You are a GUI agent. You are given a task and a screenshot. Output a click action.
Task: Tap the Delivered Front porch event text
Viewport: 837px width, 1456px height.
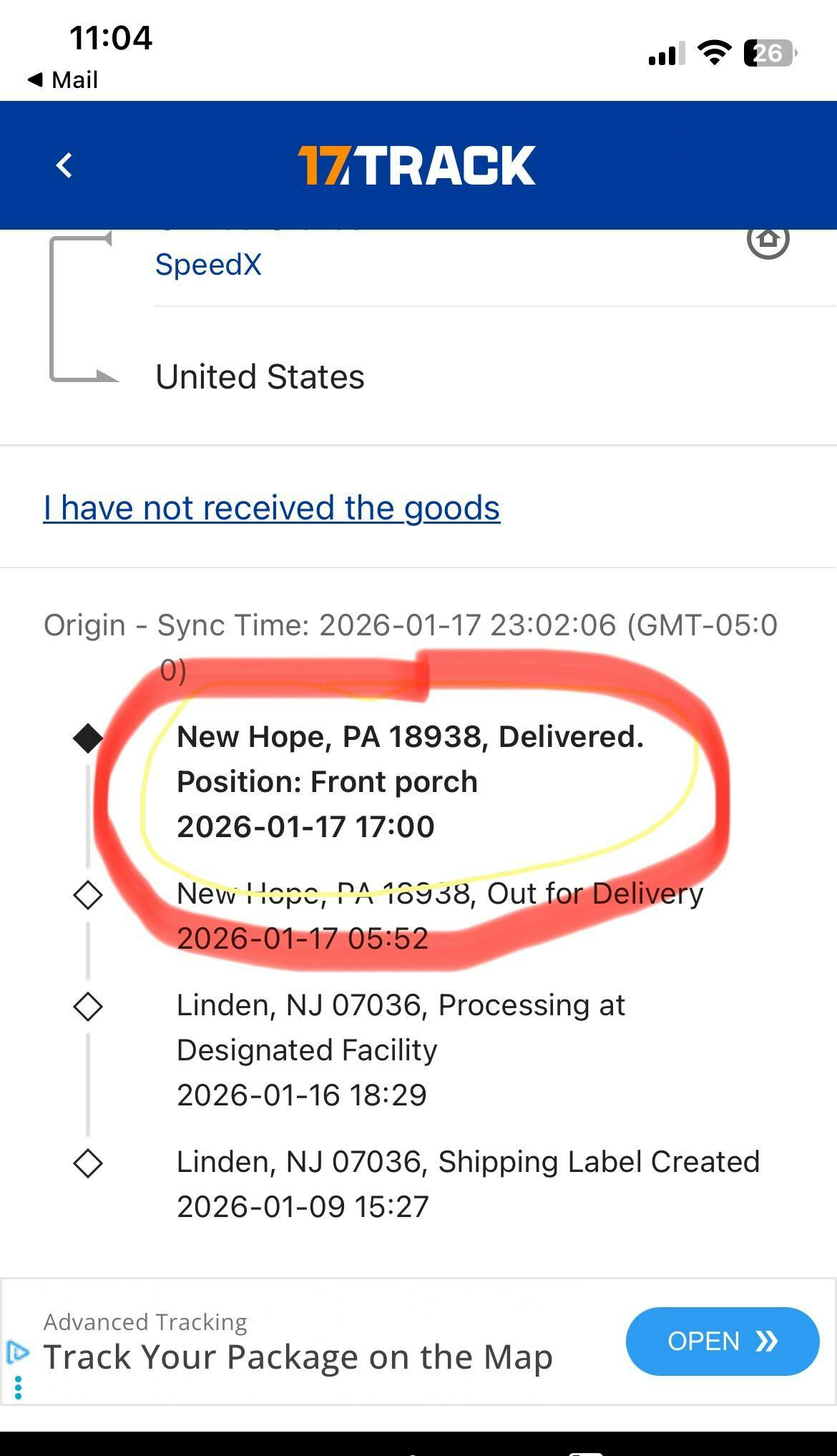409,781
